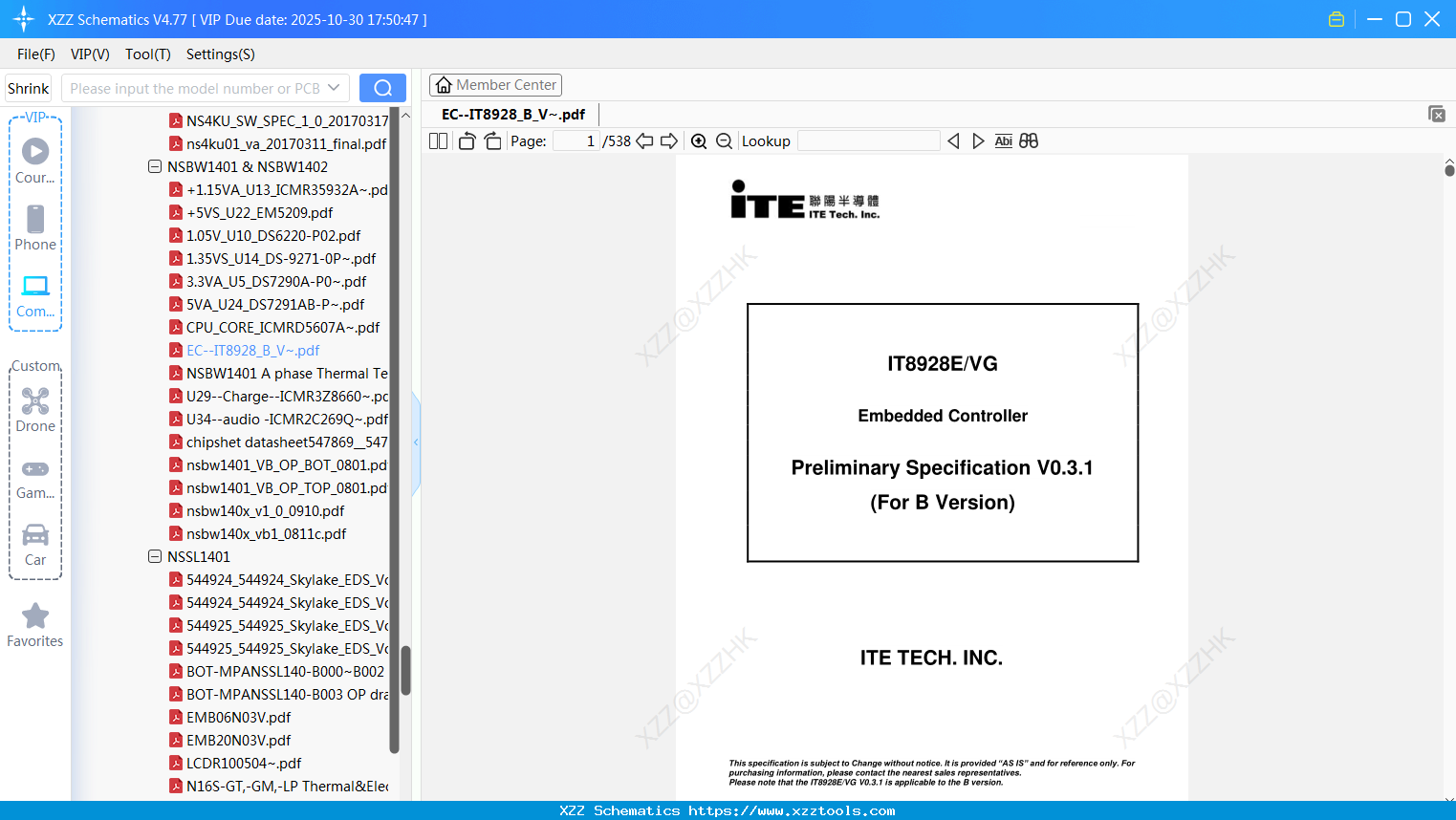The image size is (1456, 820).
Task: Close all tabs icon at right of tab bar
Action: [1437, 114]
